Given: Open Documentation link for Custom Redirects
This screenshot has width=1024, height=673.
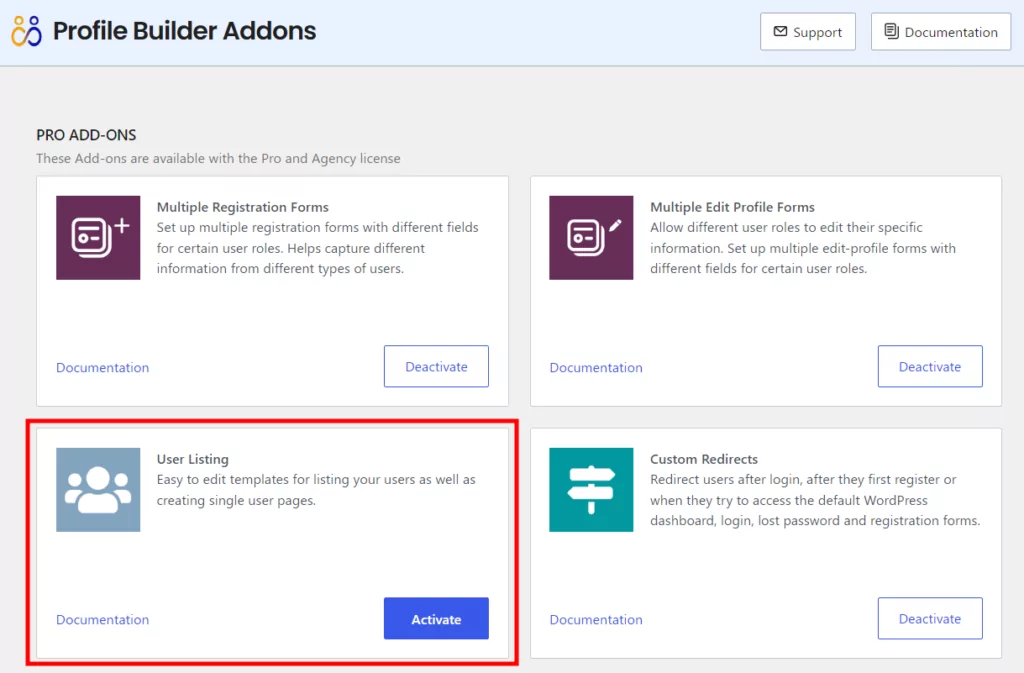Looking at the screenshot, I should coord(596,619).
